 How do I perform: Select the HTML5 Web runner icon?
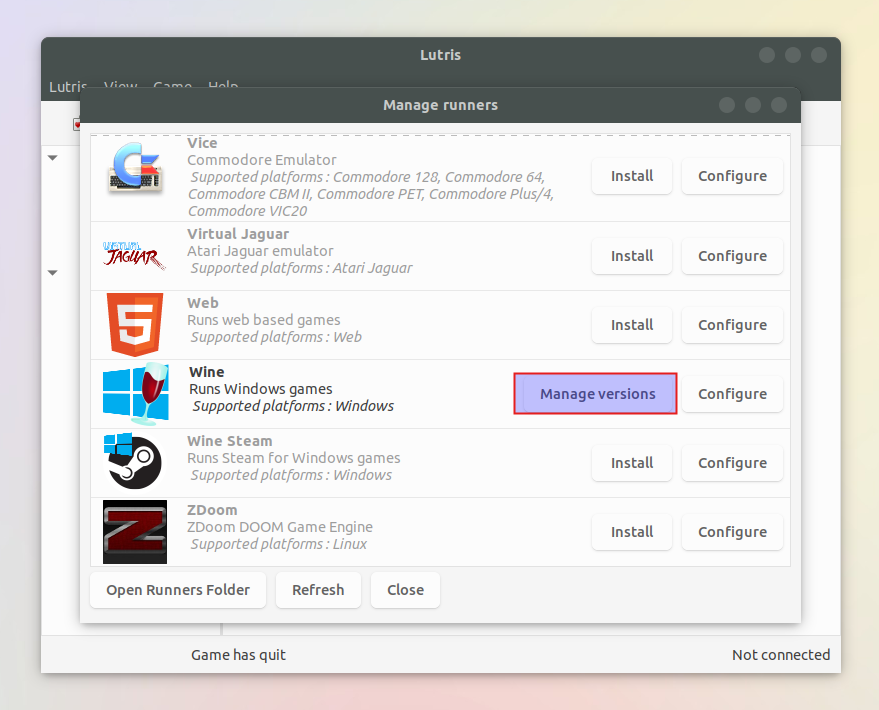pyautogui.click(x=135, y=324)
